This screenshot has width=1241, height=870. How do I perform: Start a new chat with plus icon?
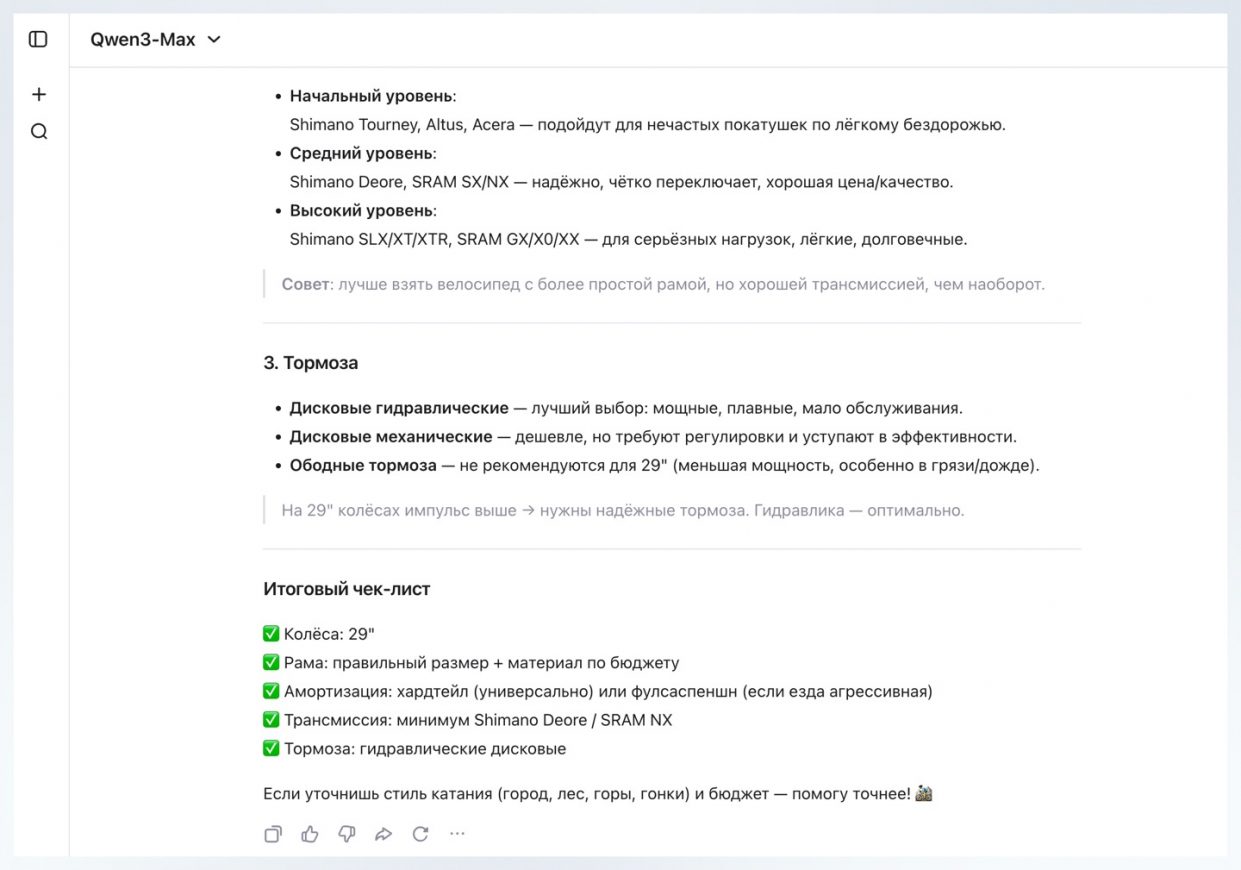tap(39, 94)
